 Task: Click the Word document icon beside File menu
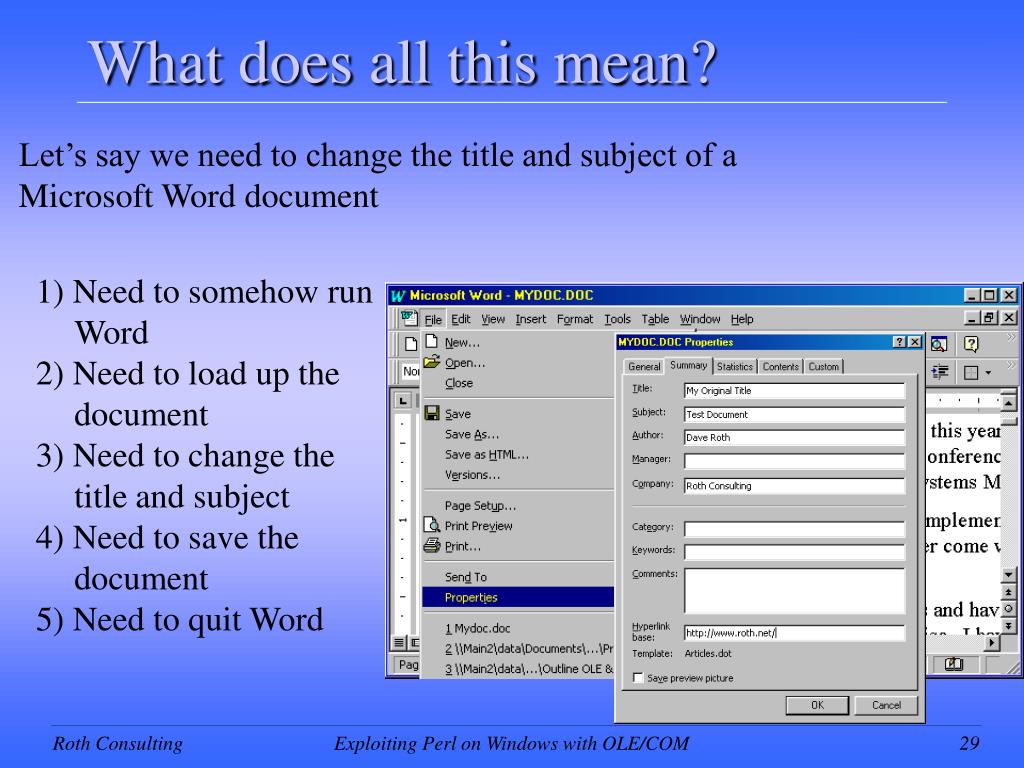click(x=409, y=318)
